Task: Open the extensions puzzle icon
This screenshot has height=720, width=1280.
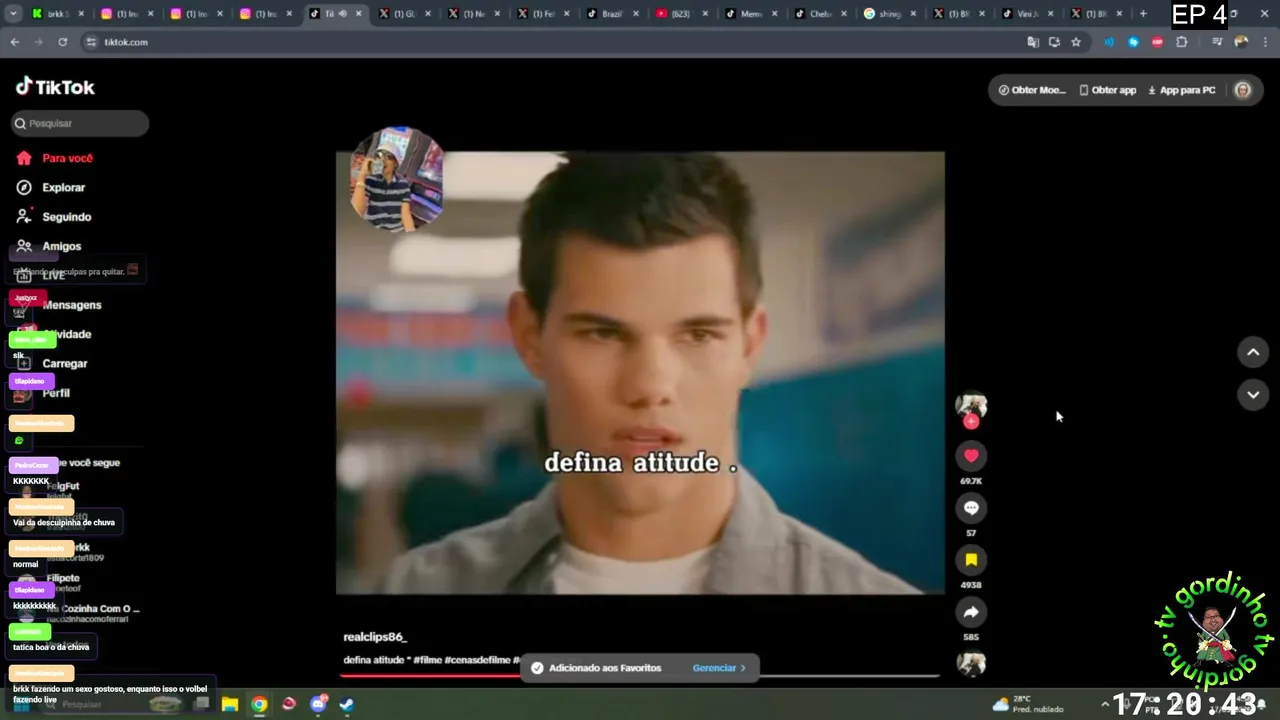Action: (x=1182, y=42)
